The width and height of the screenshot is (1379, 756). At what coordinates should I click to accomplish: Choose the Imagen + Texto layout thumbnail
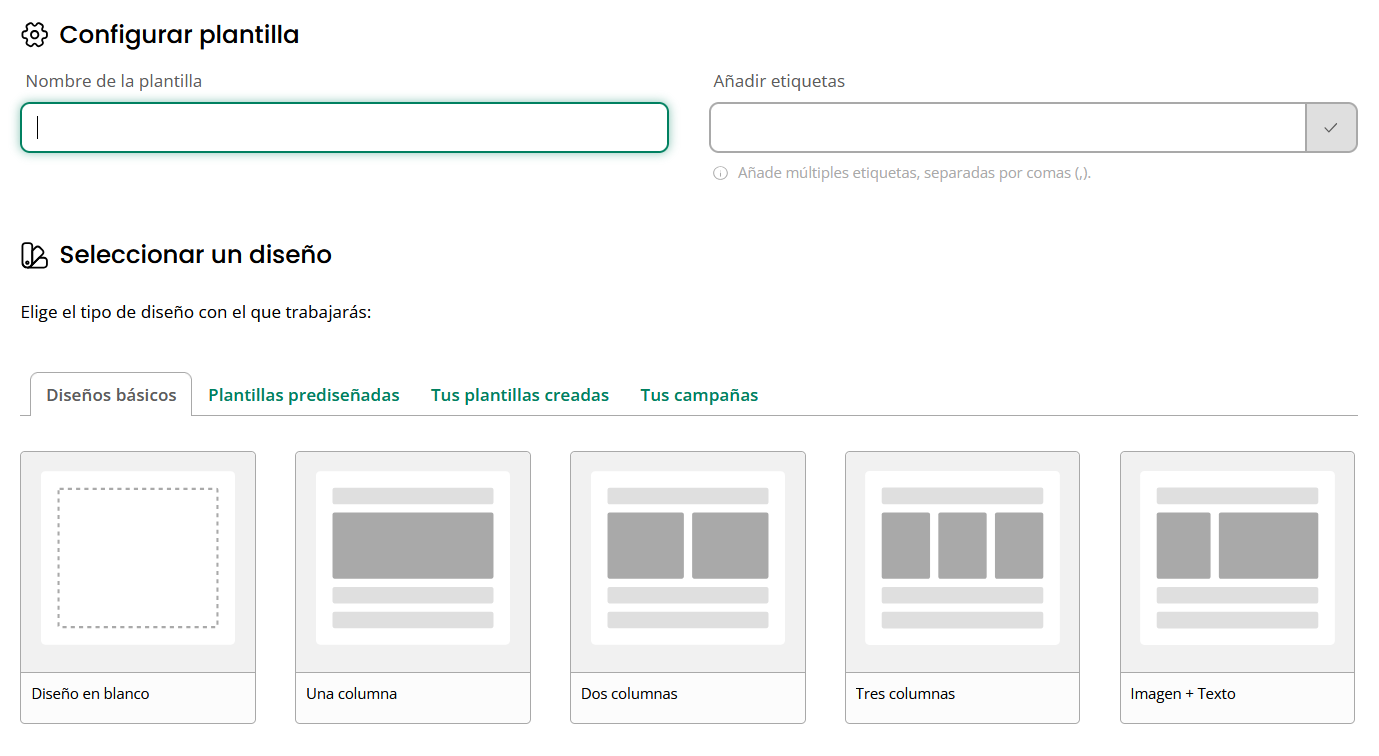click(x=1237, y=558)
